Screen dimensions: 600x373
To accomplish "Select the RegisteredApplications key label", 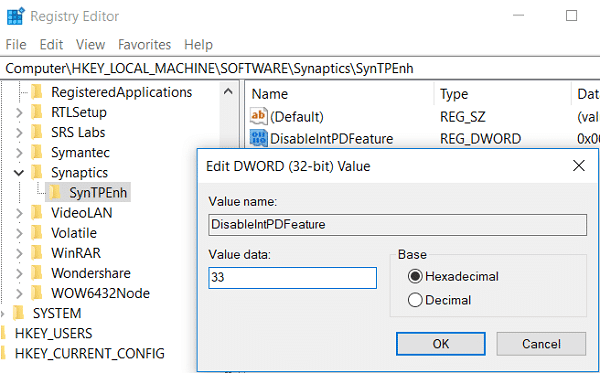I will (122, 92).
